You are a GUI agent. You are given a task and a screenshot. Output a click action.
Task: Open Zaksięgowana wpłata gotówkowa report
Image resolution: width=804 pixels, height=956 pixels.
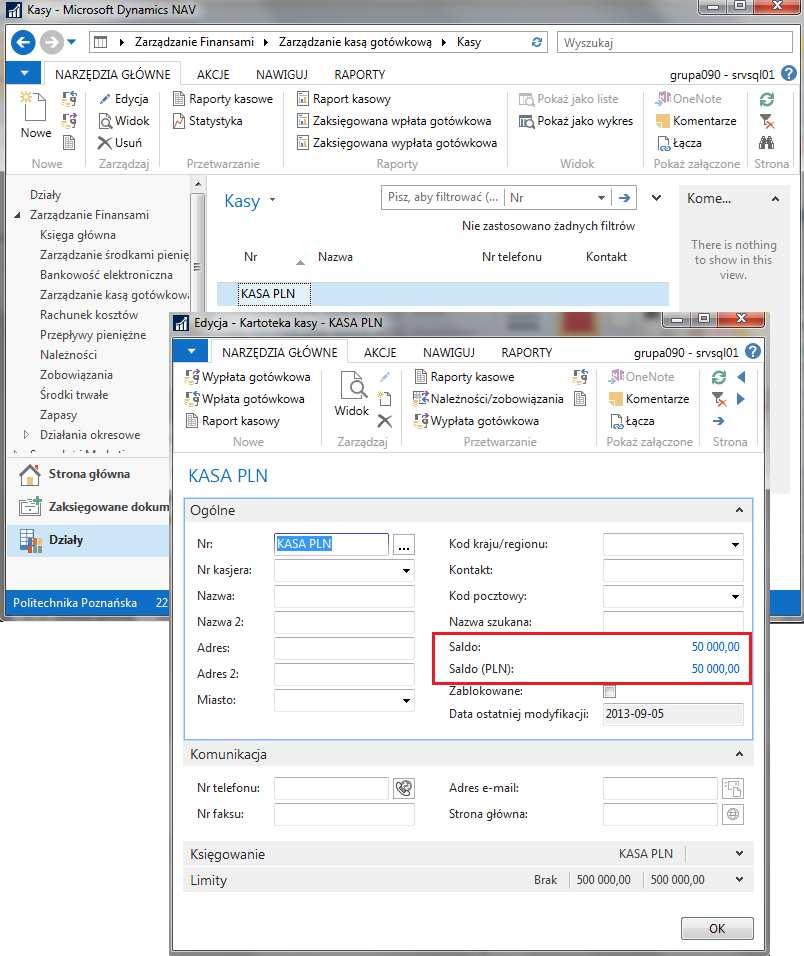click(394, 121)
